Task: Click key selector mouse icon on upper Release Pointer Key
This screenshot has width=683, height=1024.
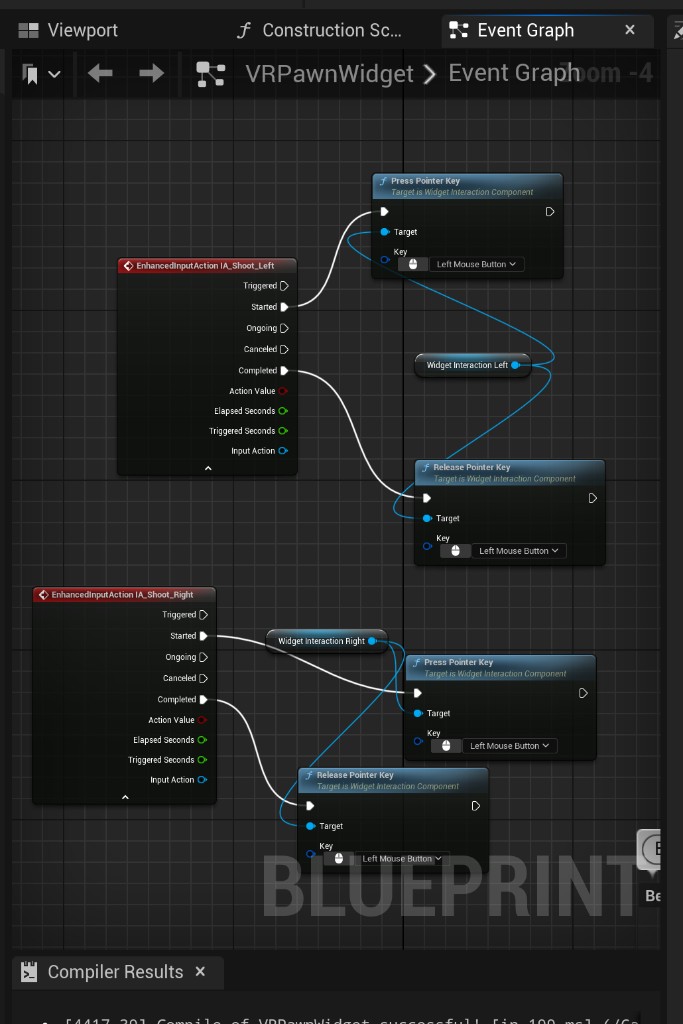Action: point(455,551)
